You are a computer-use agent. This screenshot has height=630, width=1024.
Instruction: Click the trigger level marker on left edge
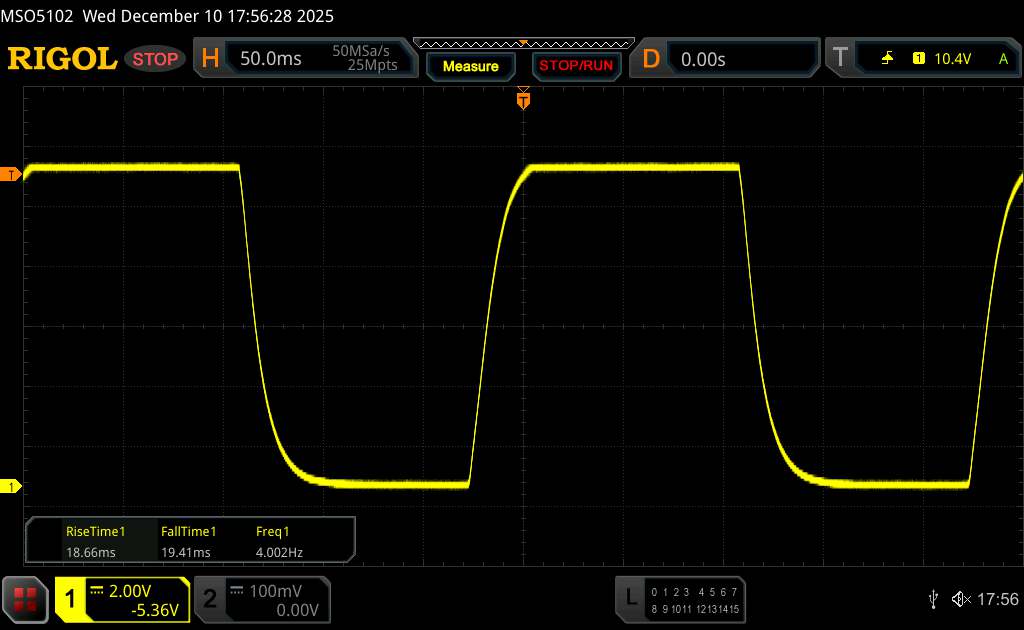12,175
